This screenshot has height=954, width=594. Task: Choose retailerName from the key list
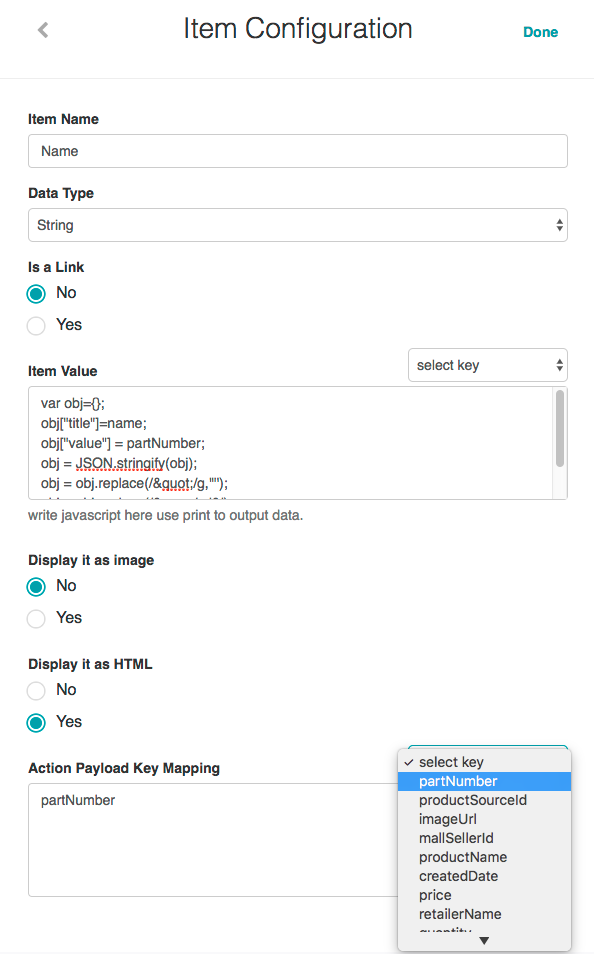pos(484,914)
